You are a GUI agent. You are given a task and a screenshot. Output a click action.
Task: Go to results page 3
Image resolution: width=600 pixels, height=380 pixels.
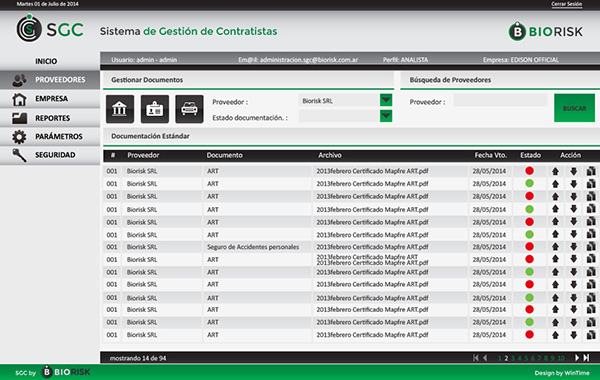pos(513,358)
